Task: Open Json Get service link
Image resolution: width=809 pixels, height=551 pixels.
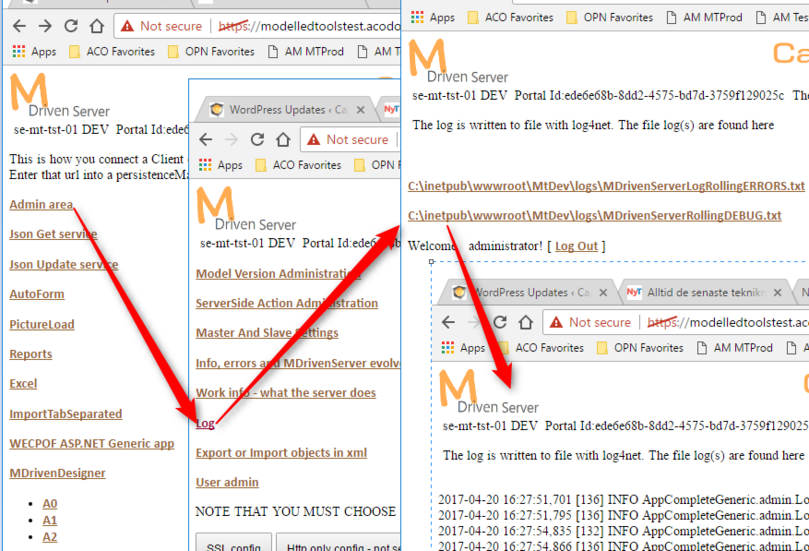Action: pos(53,234)
